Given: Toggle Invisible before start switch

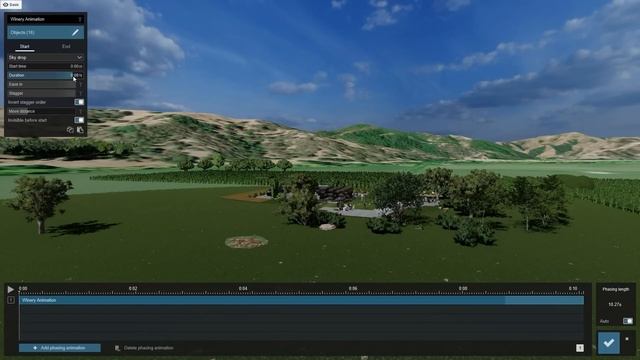Looking at the screenshot, I should click(x=79, y=120).
